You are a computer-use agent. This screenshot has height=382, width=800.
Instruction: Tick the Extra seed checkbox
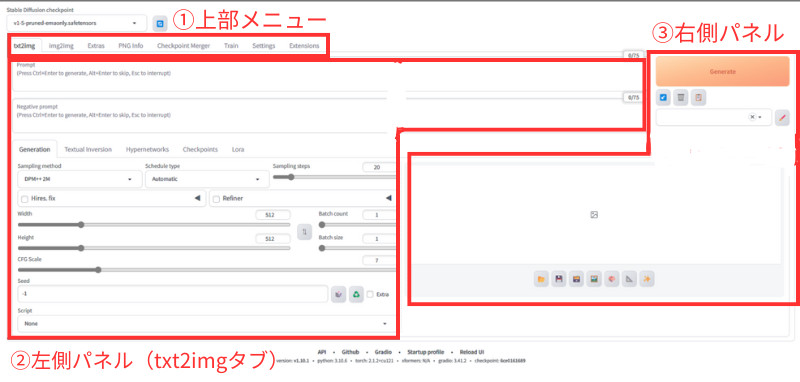tap(370, 294)
